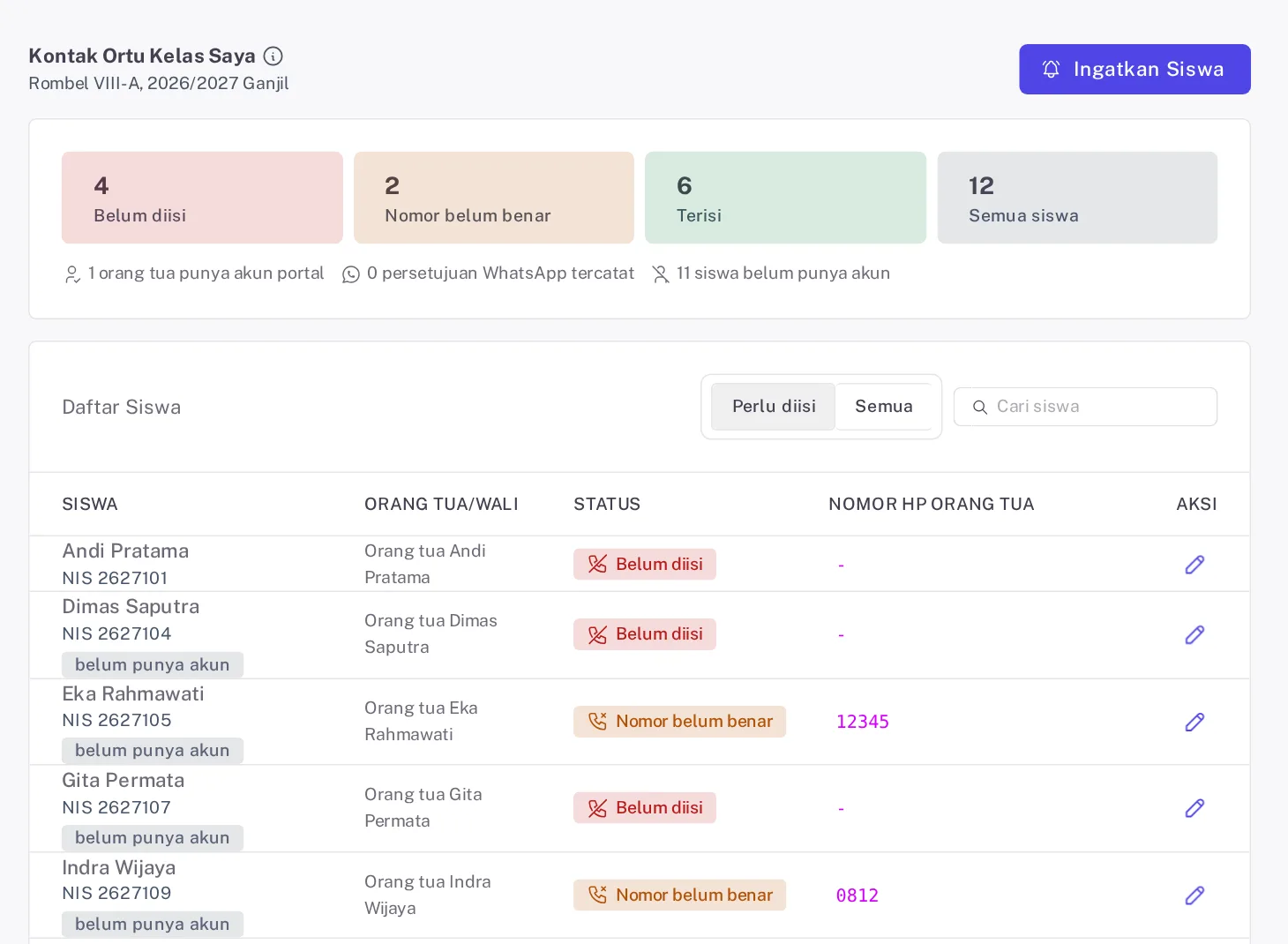1288x944 pixels.
Task: Click the phone number 0812
Action: pyautogui.click(x=857, y=895)
